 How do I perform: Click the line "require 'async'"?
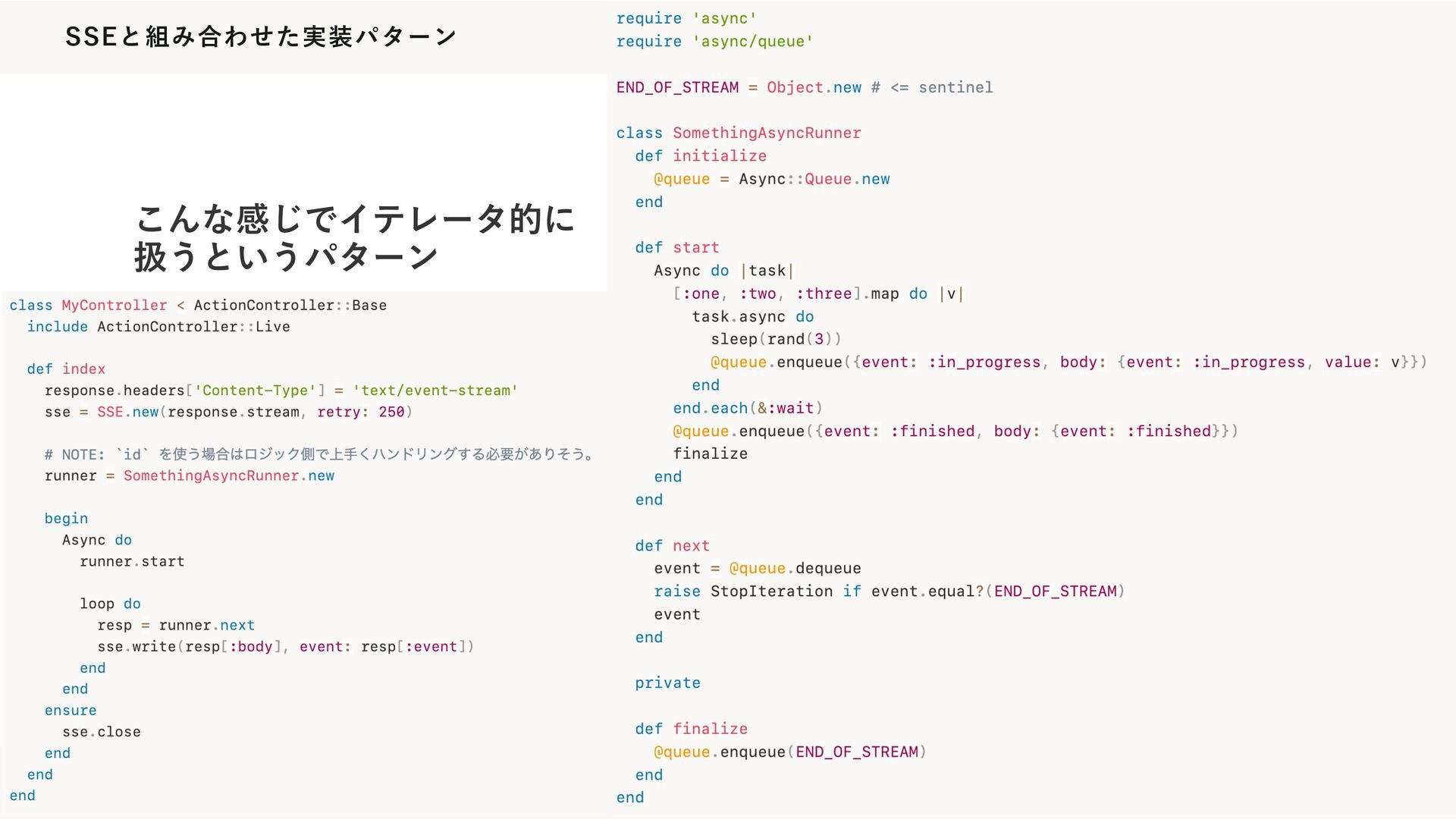(x=686, y=18)
